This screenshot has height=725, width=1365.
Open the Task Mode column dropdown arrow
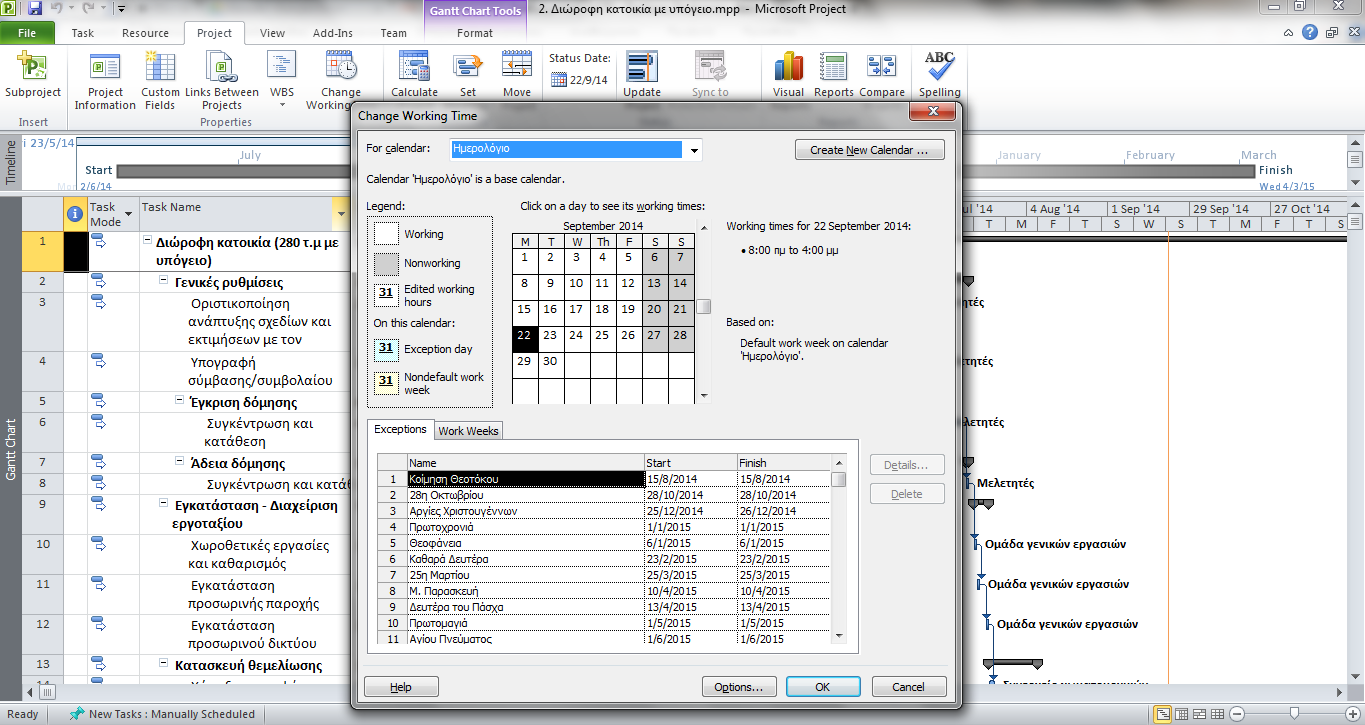point(129,214)
